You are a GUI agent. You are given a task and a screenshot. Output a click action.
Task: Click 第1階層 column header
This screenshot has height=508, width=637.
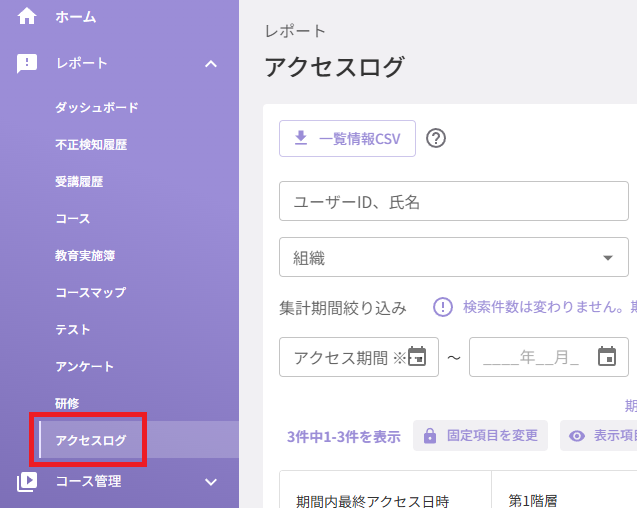[x=533, y=501]
